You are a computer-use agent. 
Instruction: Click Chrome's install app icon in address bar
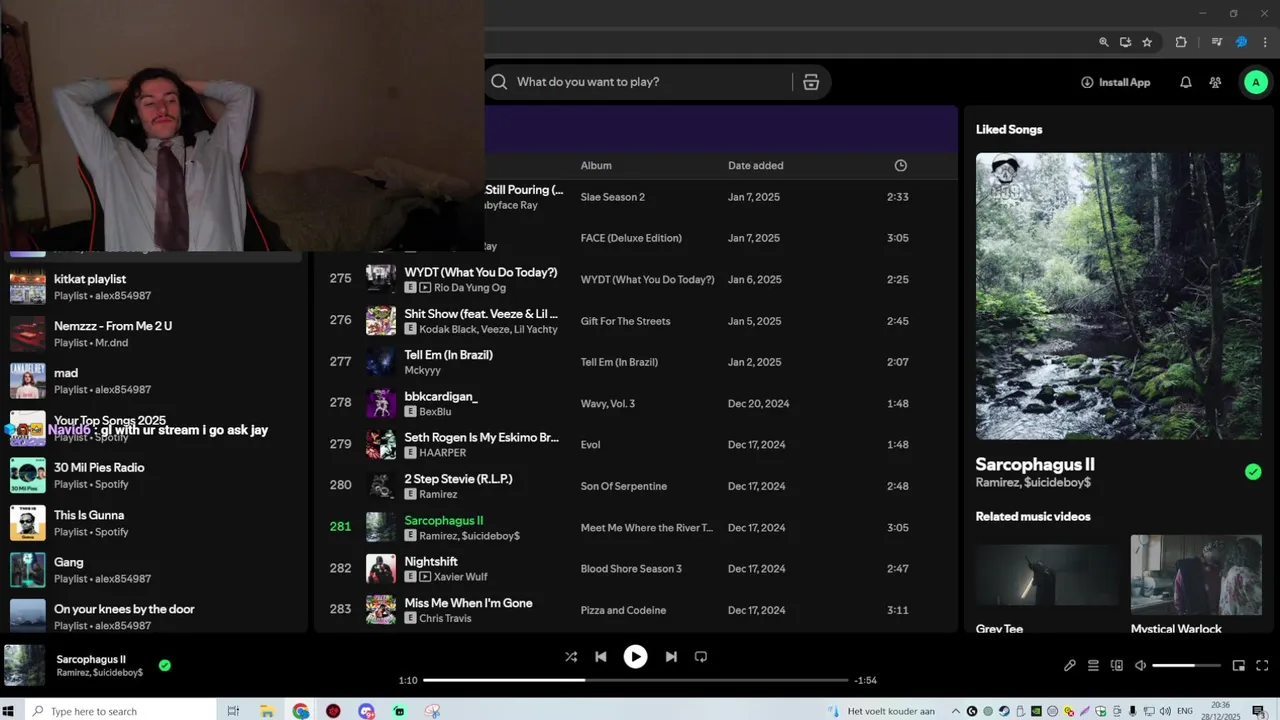(1125, 42)
